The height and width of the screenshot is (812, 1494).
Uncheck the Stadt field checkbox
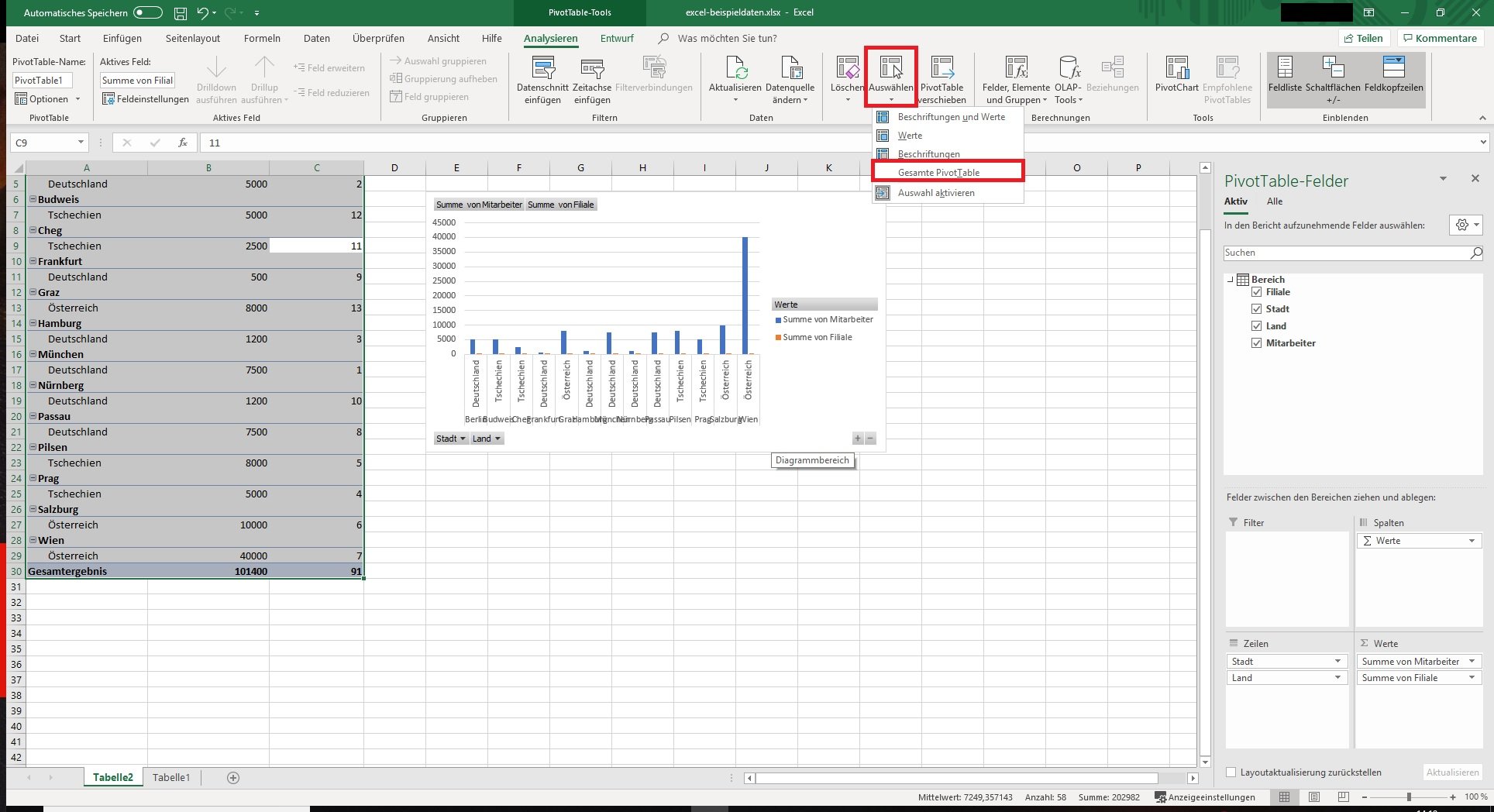(1257, 309)
